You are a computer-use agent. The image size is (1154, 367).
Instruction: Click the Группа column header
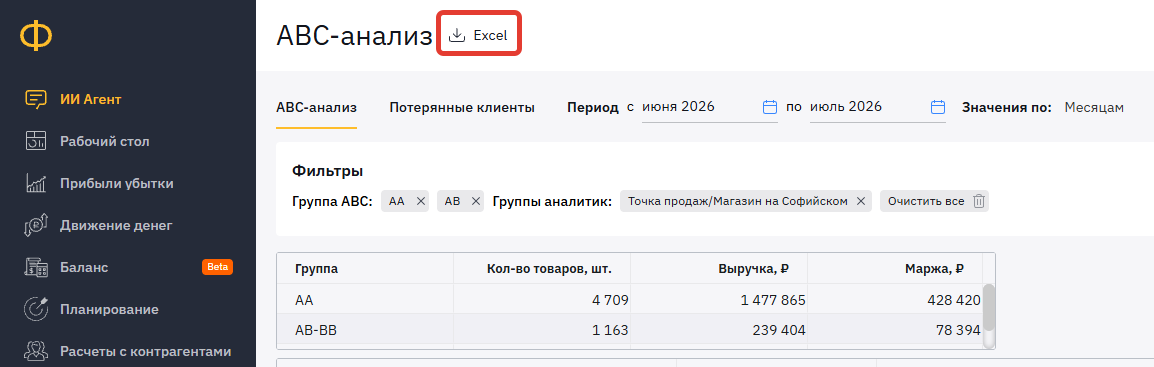(364, 268)
